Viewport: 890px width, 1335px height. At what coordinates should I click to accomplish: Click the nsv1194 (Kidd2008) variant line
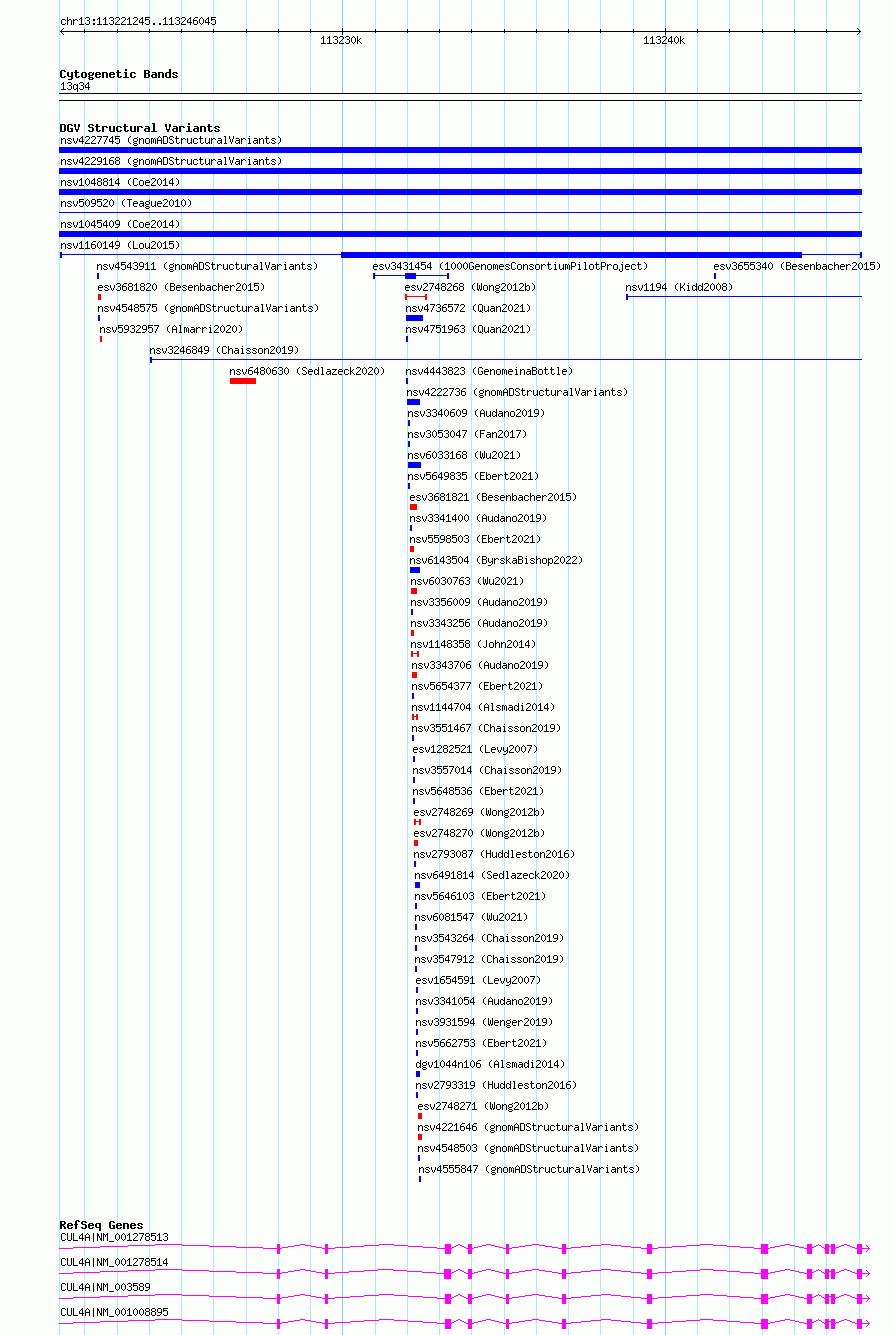pos(744,297)
